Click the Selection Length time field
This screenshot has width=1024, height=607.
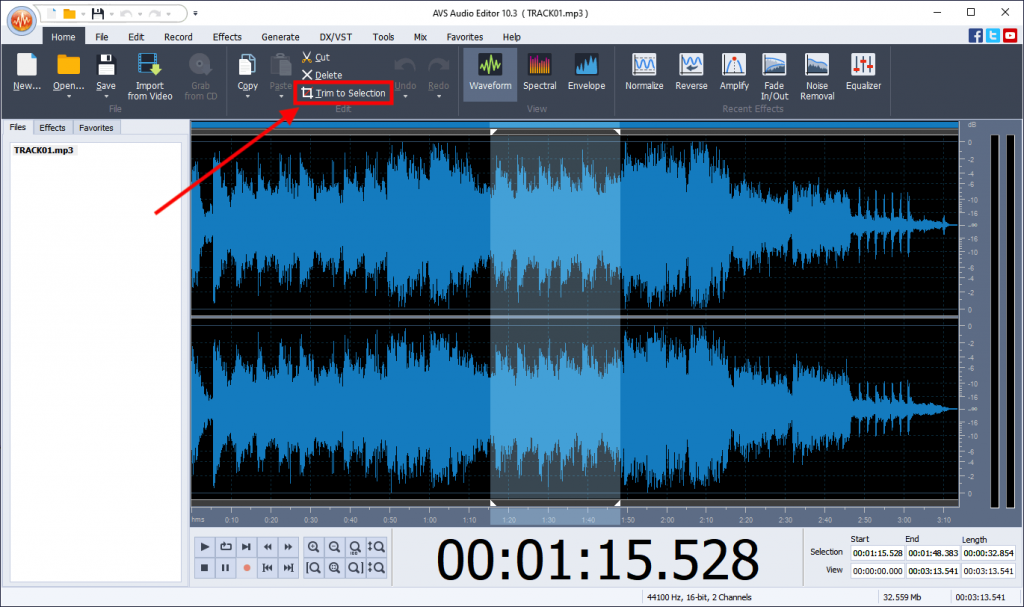(x=989, y=553)
